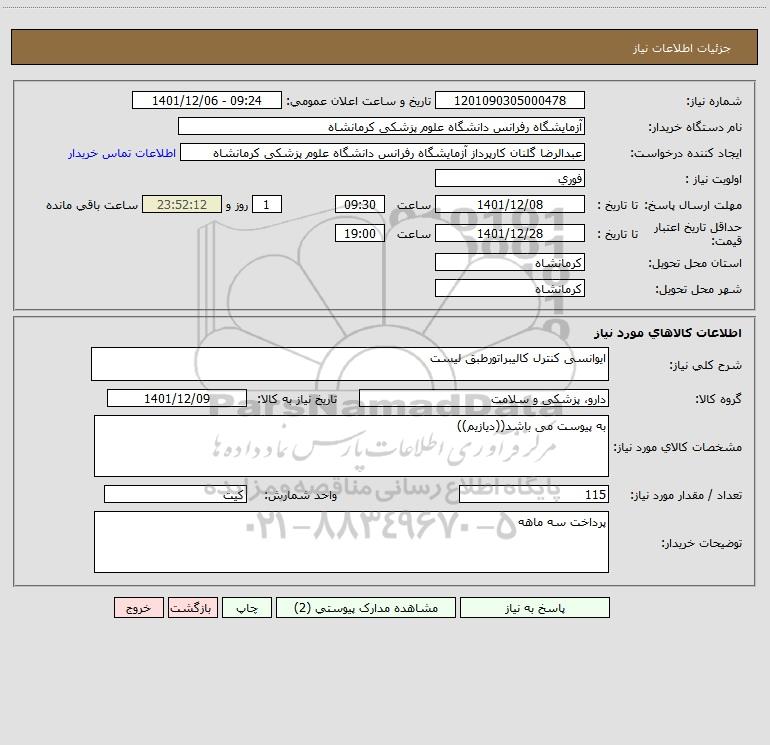The height and width of the screenshot is (745, 770).
Task: Click the response deadline date 1401/12/08
Action: coord(510,204)
